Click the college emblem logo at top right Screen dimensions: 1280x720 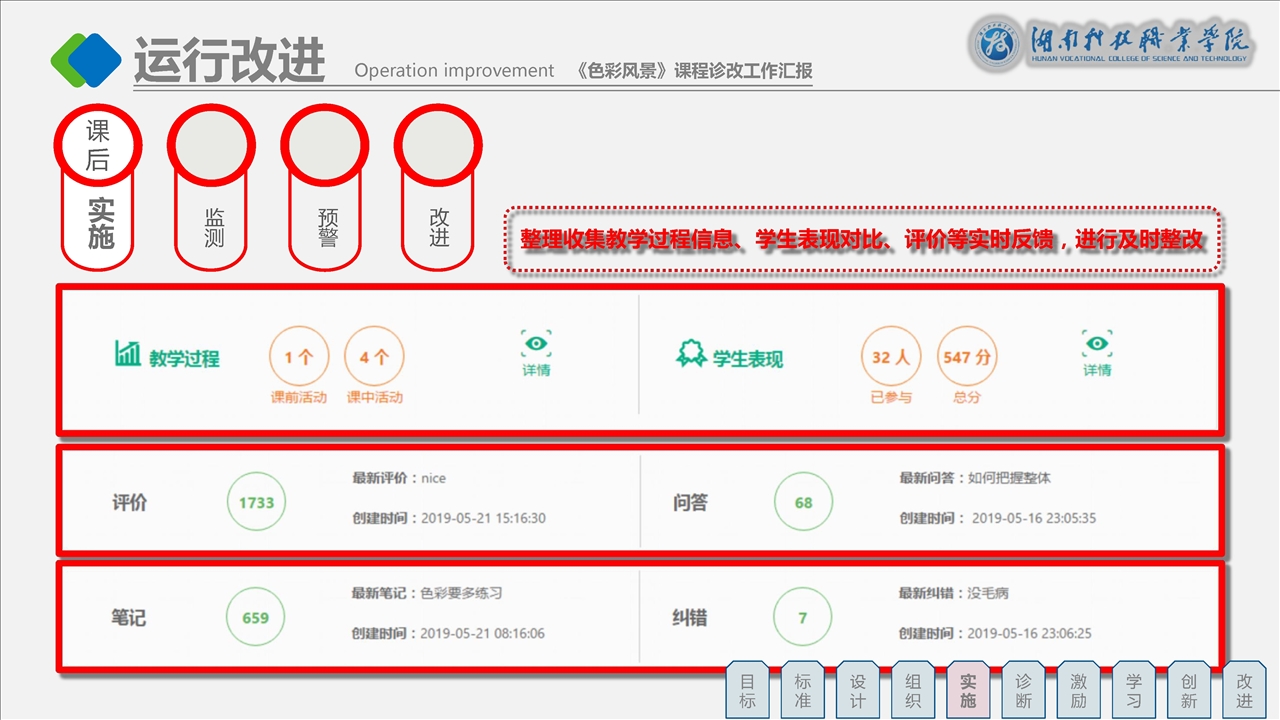pos(996,43)
